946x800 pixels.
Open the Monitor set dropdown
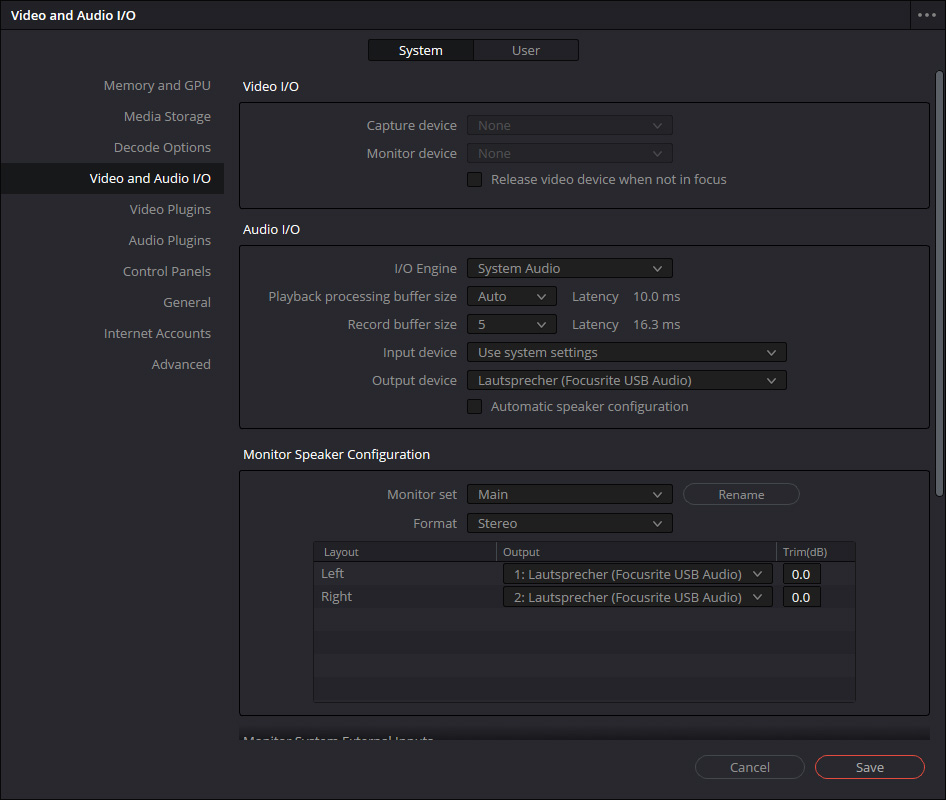[x=569, y=495]
